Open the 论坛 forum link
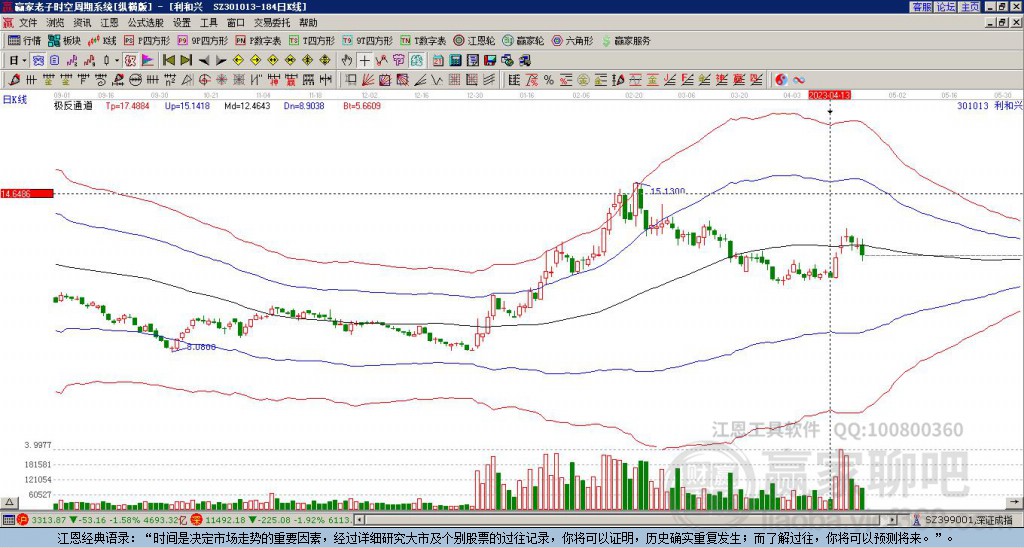 (x=945, y=7)
